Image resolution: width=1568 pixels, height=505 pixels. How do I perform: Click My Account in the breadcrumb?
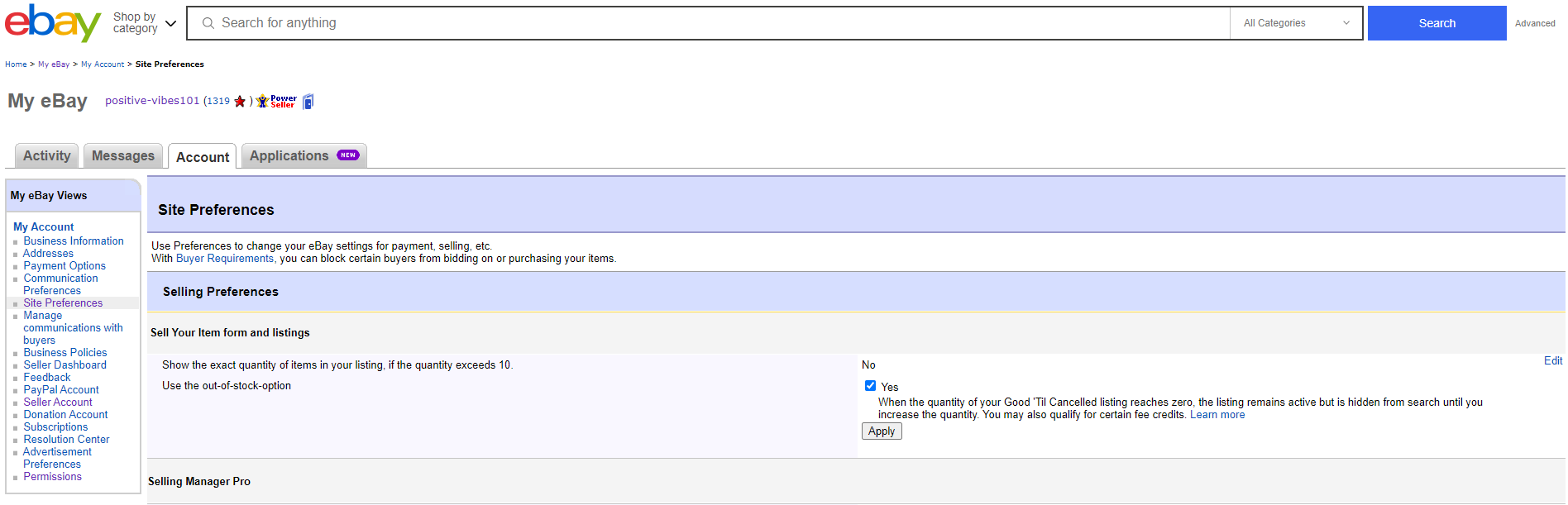pyautogui.click(x=103, y=64)
